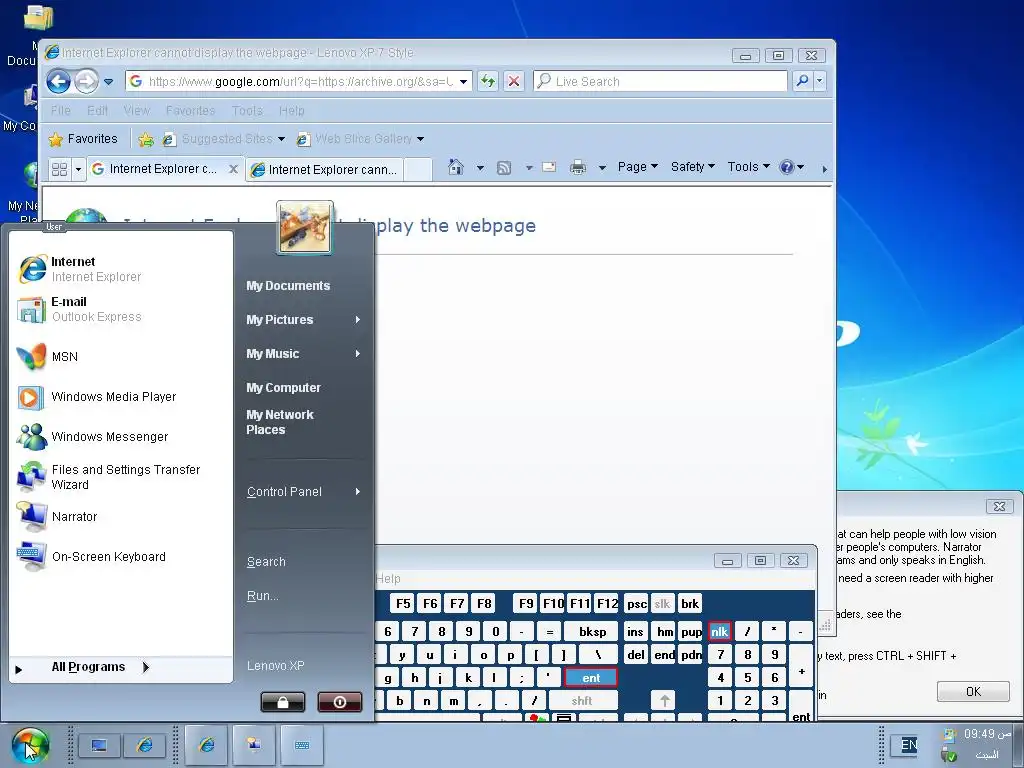Click the lock button in Start menu

(283, 702)
